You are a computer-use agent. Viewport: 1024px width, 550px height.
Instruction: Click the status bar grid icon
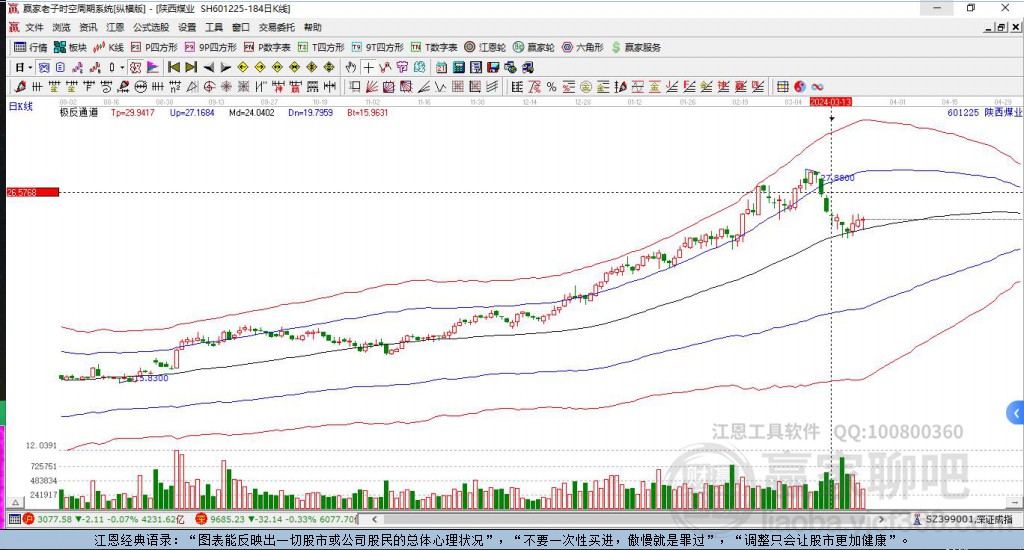[14, 519]
